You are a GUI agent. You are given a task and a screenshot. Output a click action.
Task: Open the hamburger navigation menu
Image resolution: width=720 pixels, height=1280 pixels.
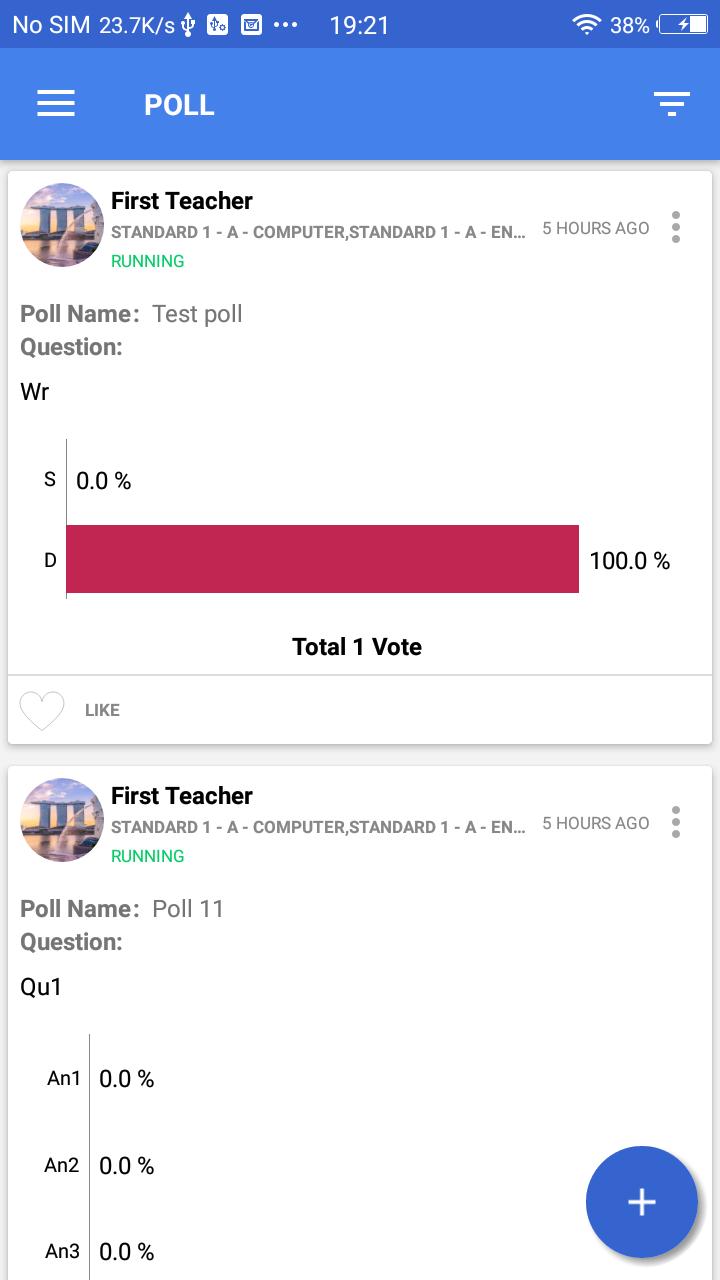click(56, 104)
